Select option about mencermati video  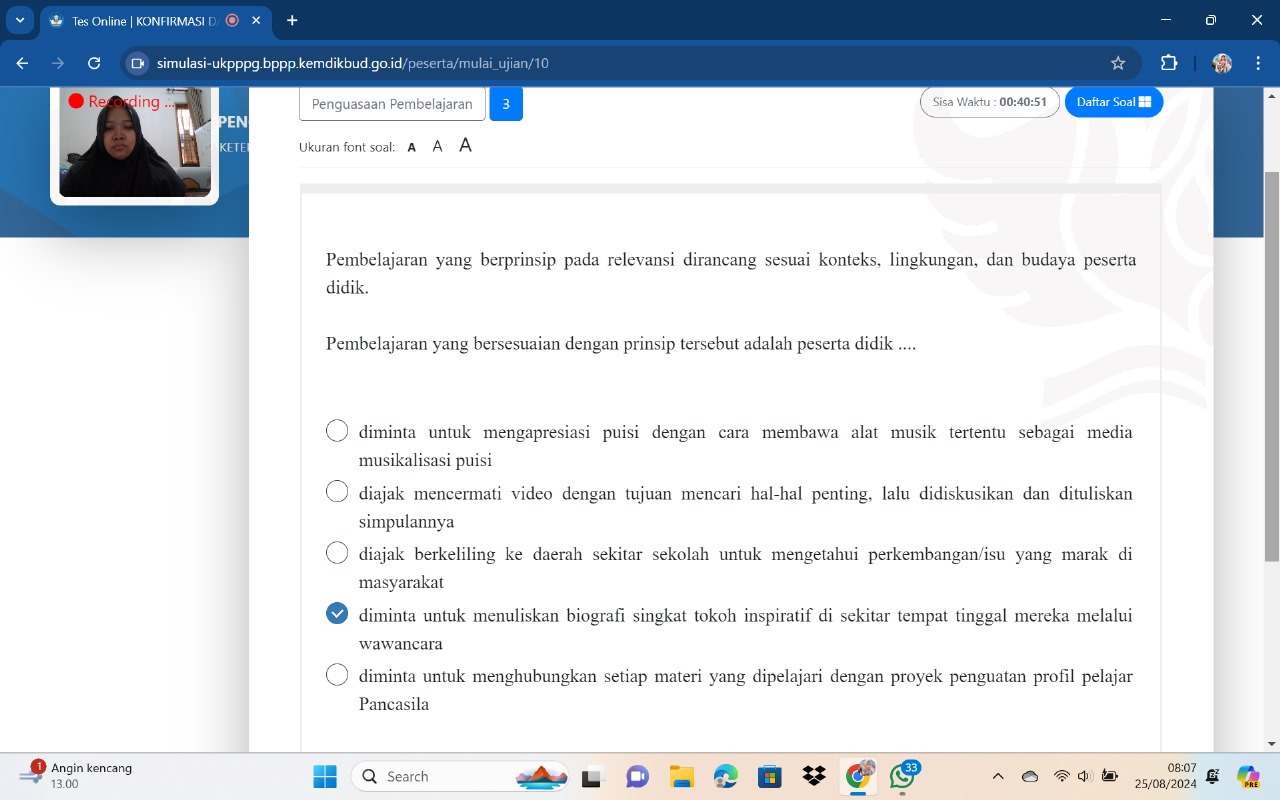(338, 492)
